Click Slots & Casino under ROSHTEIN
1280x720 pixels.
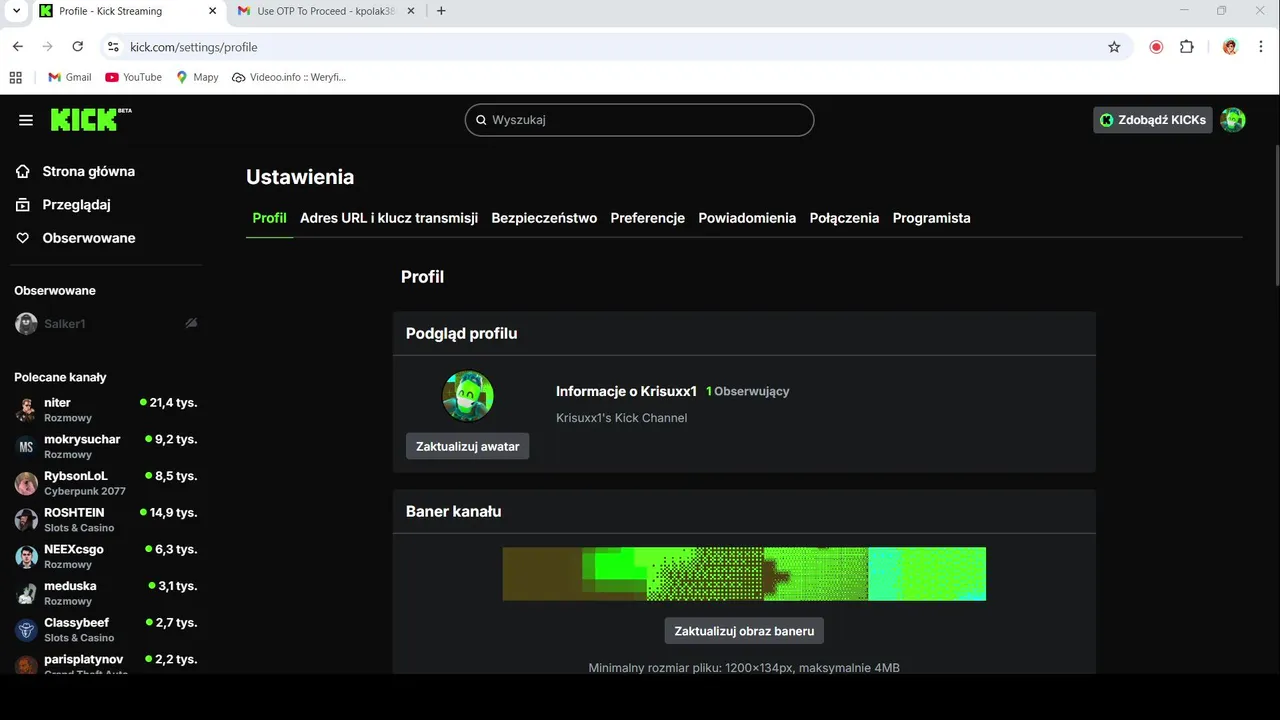pyautogui.click(x=79, y=528)
